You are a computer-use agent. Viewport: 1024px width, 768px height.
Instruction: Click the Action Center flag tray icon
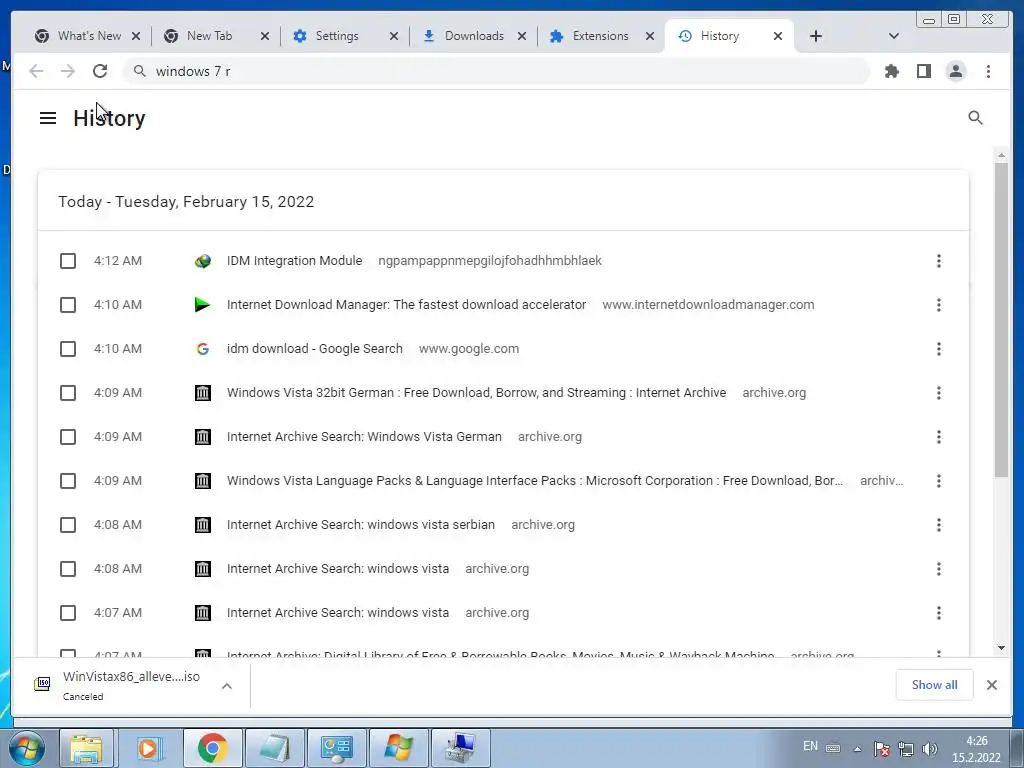pyautogui.click(x=882, y=749)
